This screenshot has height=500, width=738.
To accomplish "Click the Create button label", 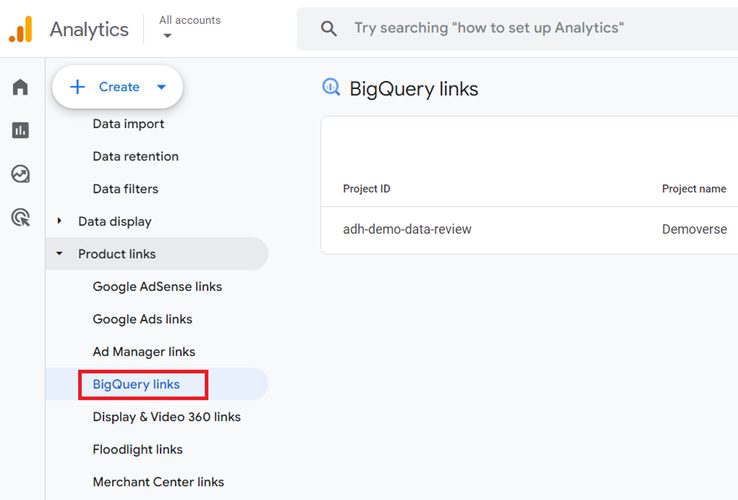I will tap(119, 87).
